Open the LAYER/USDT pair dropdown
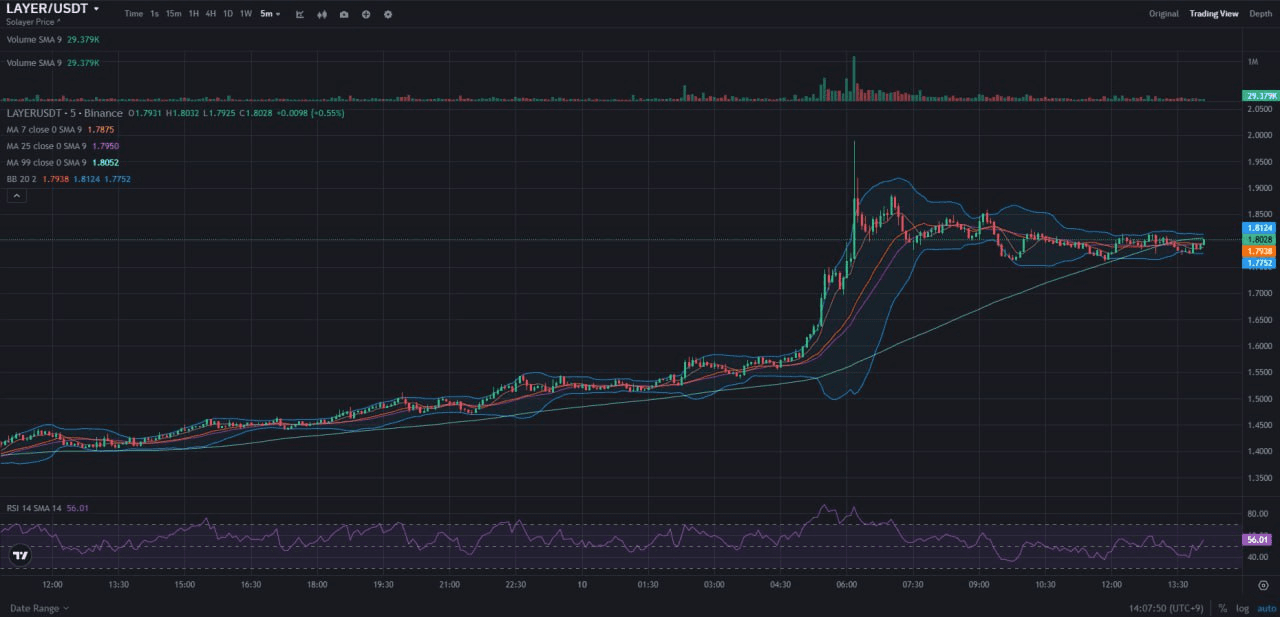Image resolution: width=1280 pixels, height=617 pixels. pyautogui.click(x=53, y=8)
